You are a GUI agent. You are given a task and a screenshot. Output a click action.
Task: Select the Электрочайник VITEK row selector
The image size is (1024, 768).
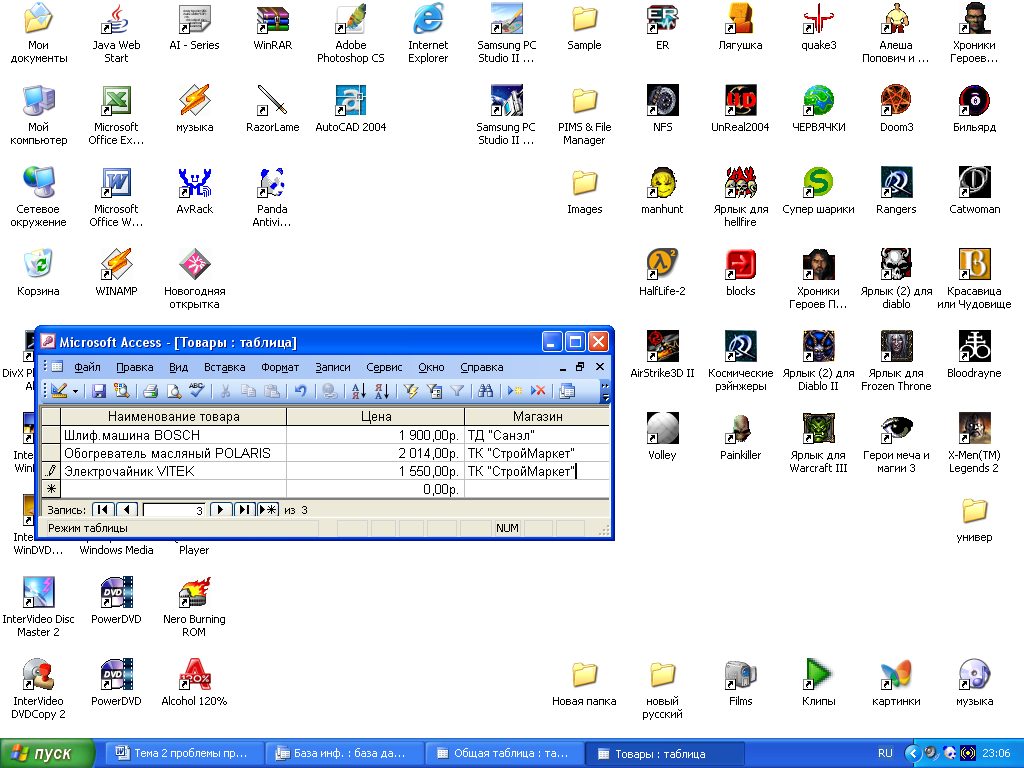point(51,471)
